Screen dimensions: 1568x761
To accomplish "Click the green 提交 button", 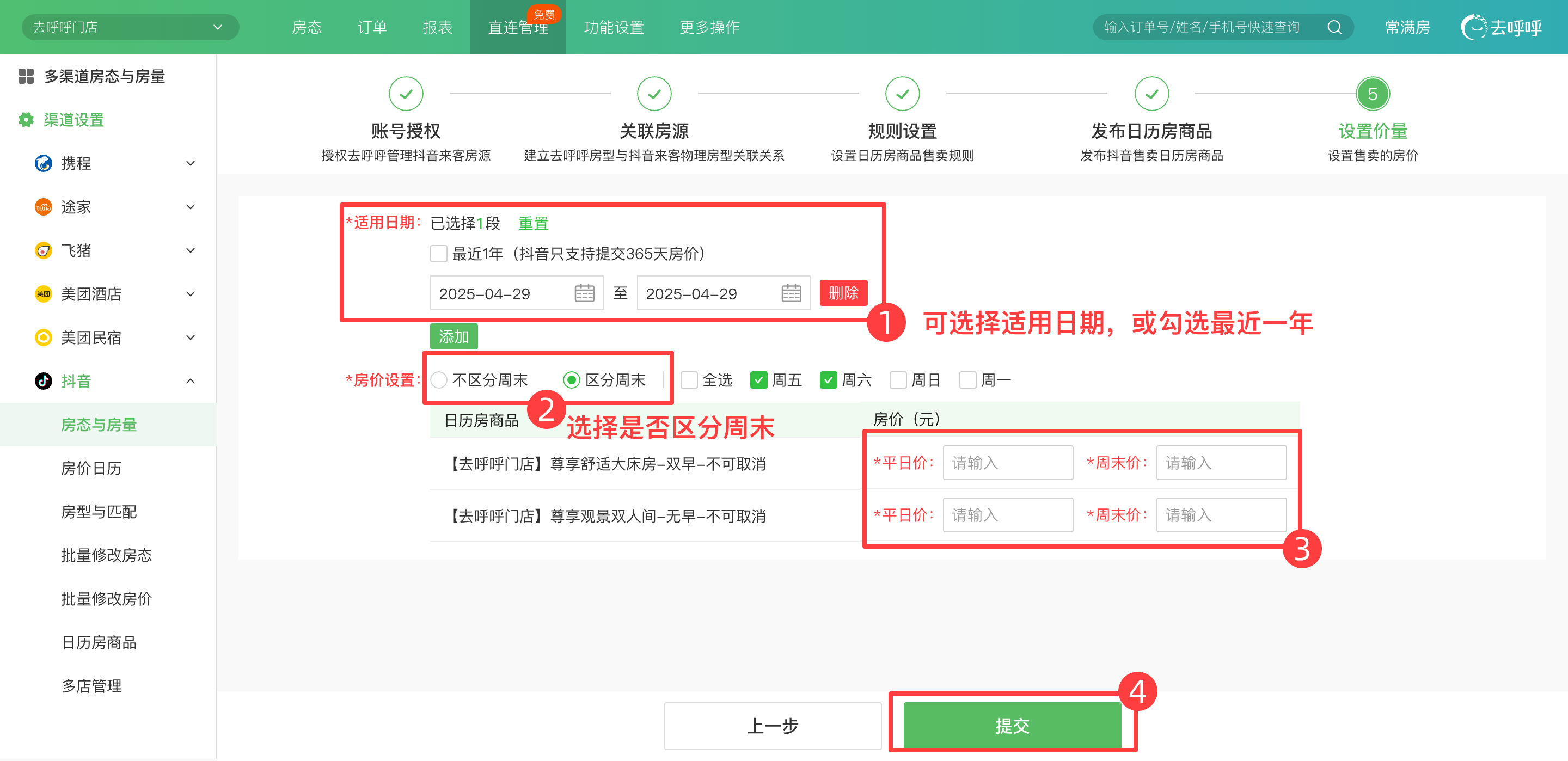I will [x=1012, y=725].
